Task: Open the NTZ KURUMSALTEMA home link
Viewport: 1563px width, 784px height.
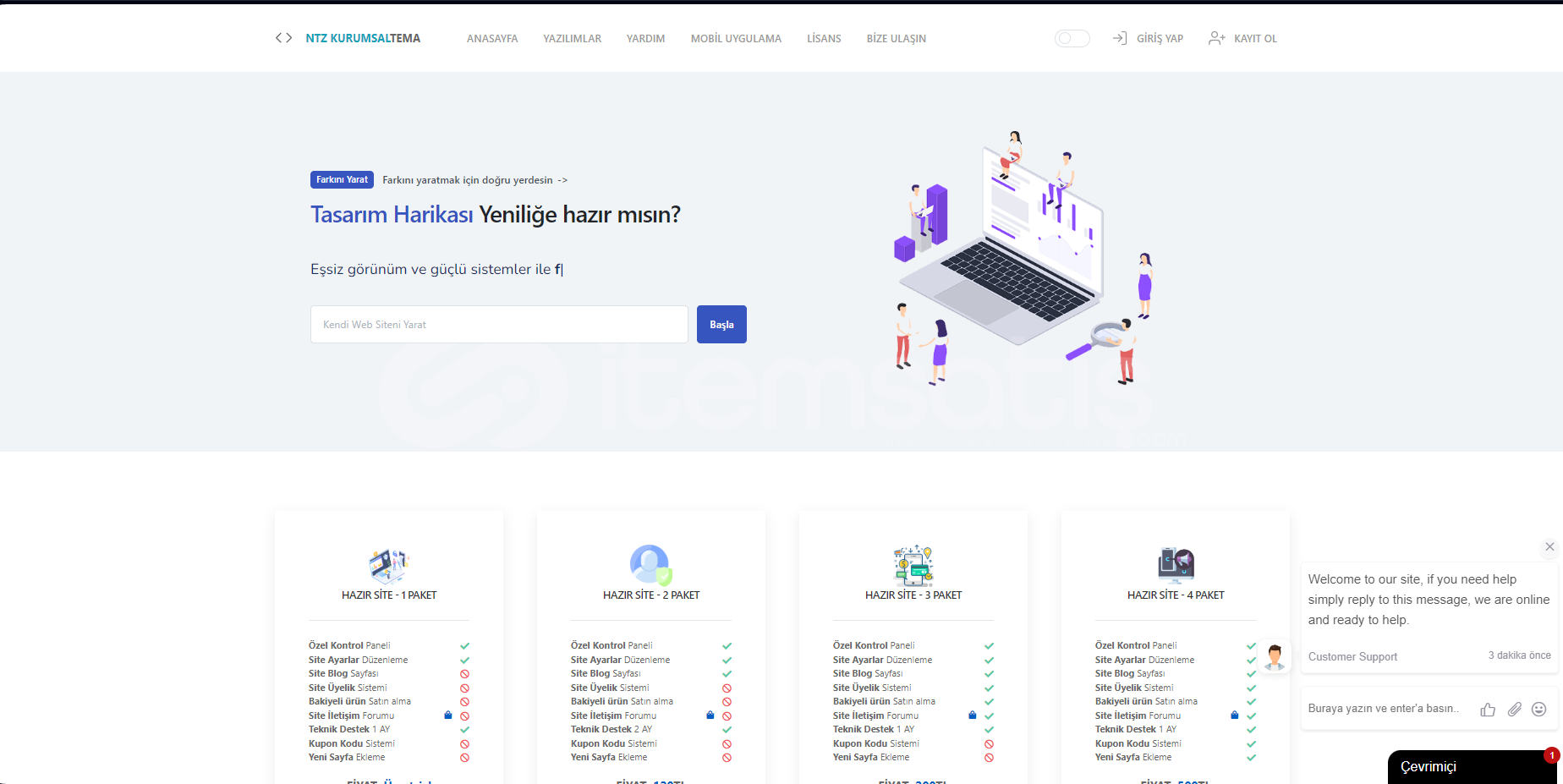Action: [x=363, y=38]
